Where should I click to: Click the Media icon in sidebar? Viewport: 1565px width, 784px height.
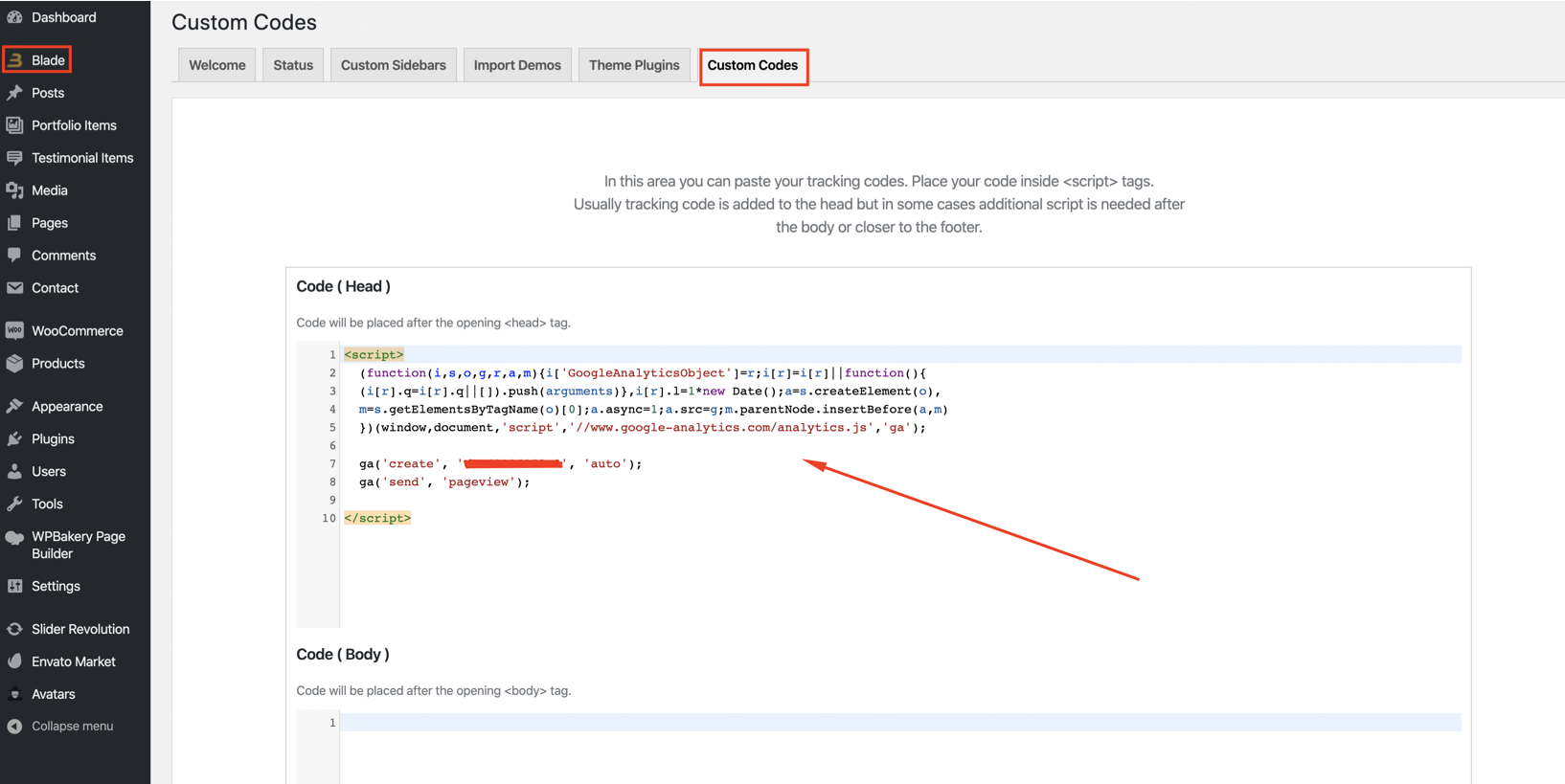coord(14,190)
